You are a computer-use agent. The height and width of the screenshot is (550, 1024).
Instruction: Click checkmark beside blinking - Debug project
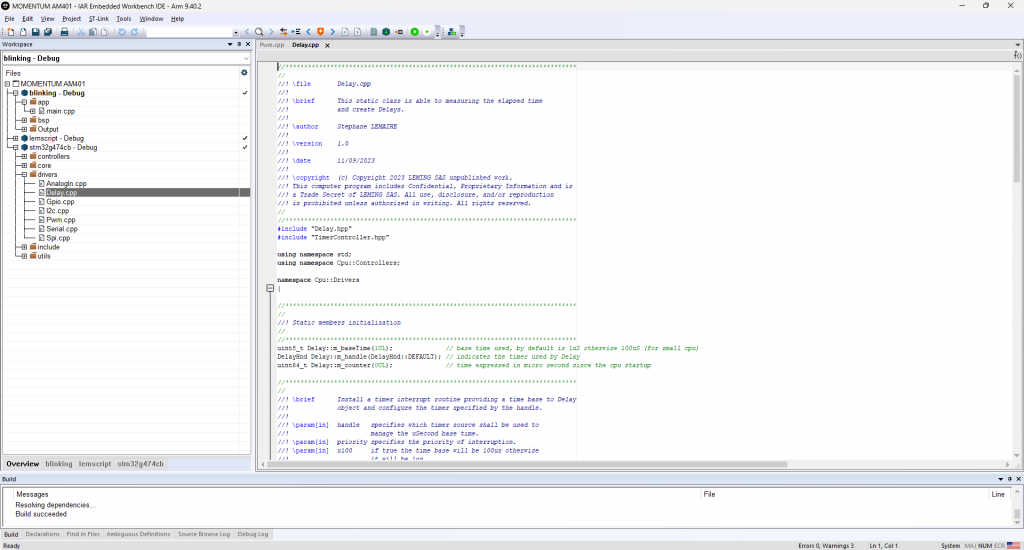245,93
